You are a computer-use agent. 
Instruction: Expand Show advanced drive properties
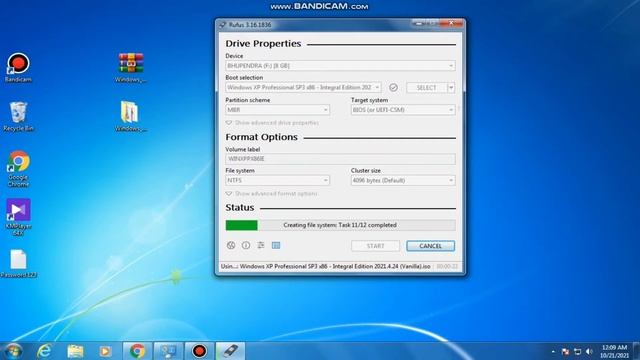[272, 122]
